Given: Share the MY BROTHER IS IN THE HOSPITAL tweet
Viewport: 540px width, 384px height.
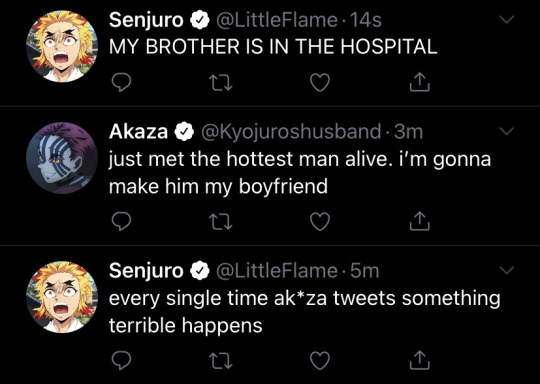Looking at the screenshot, I should click(x=419, y=82).
